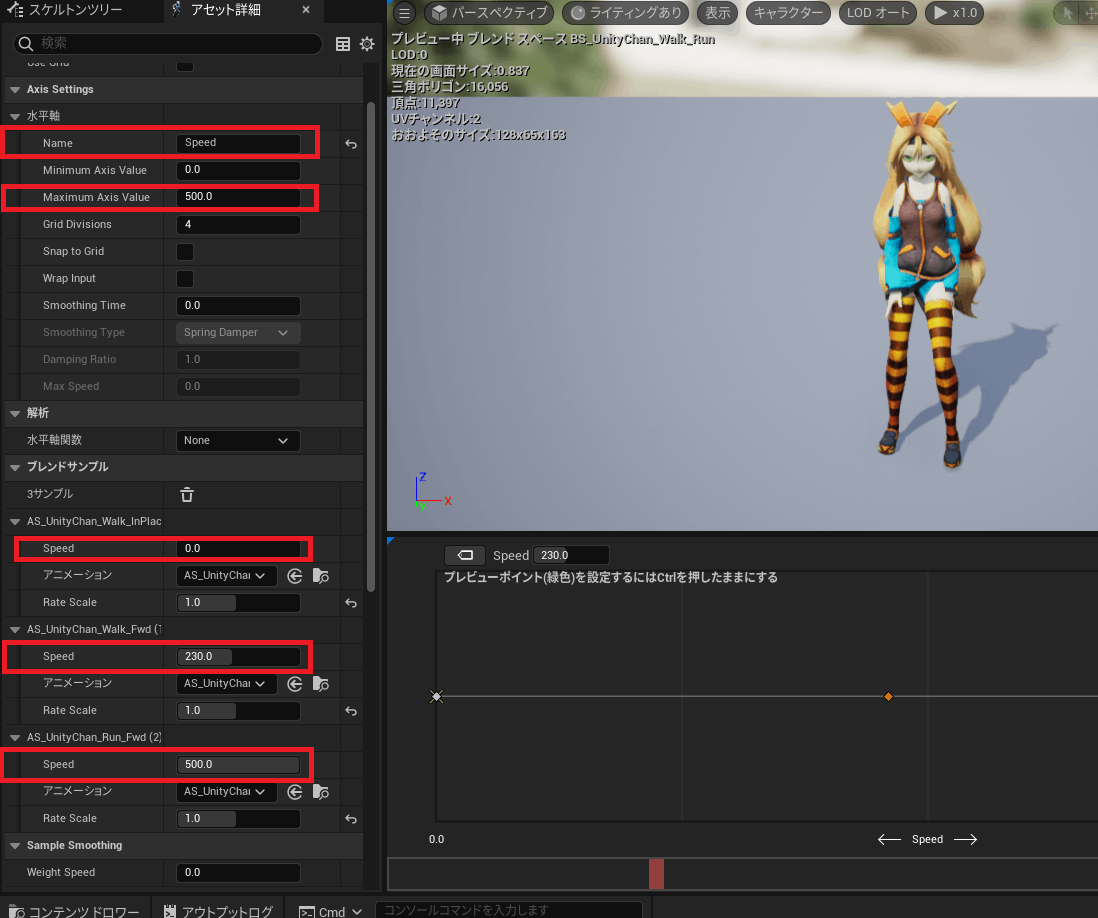Open the Cmd console type dropdown
1098x918 pixels.
[331, 911]
